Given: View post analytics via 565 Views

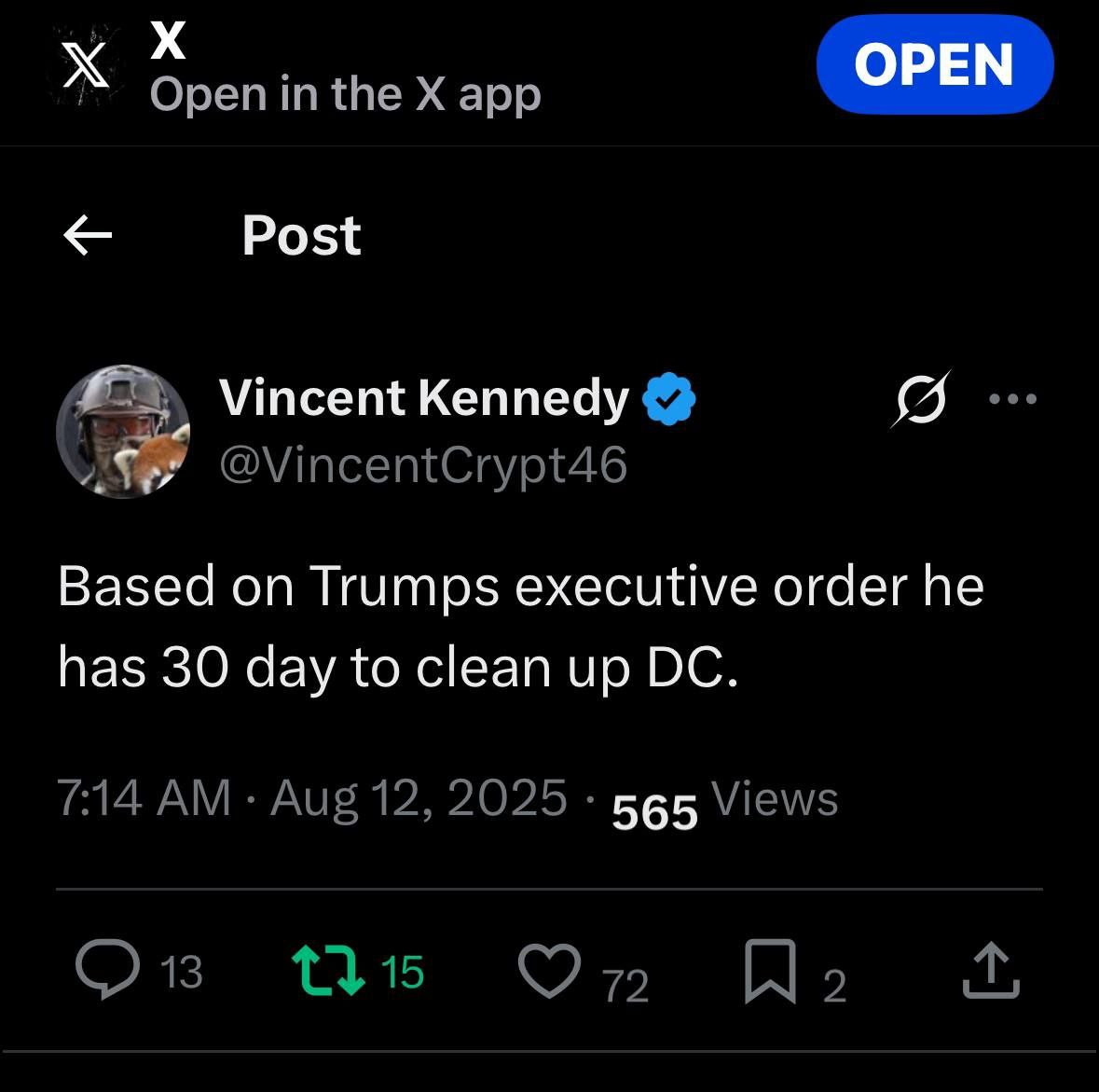Looking at the screenshot, I should (x=725, y=802).
